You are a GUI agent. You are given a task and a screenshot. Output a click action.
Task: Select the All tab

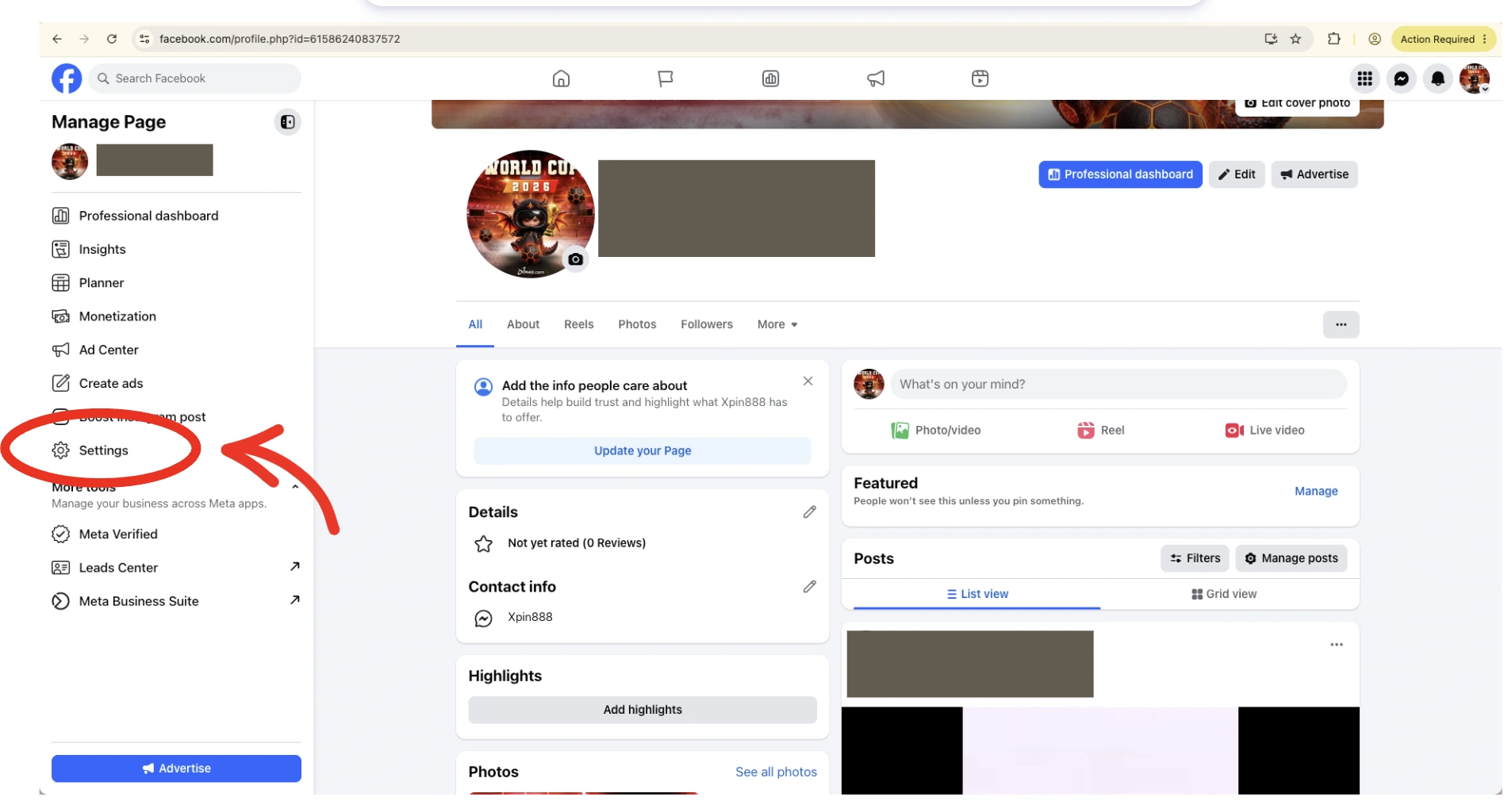pyautogui.click(x=475, y=324)
